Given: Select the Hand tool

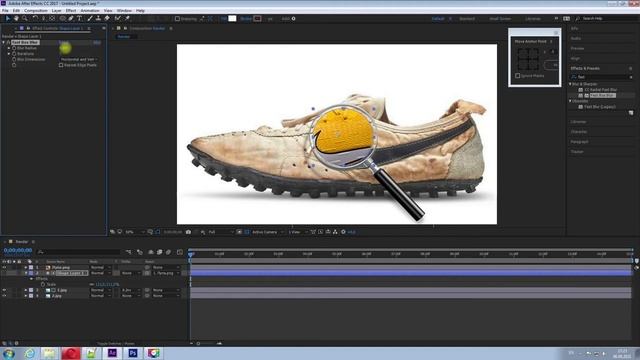Looking at the screenshot, I should (16, 18).
